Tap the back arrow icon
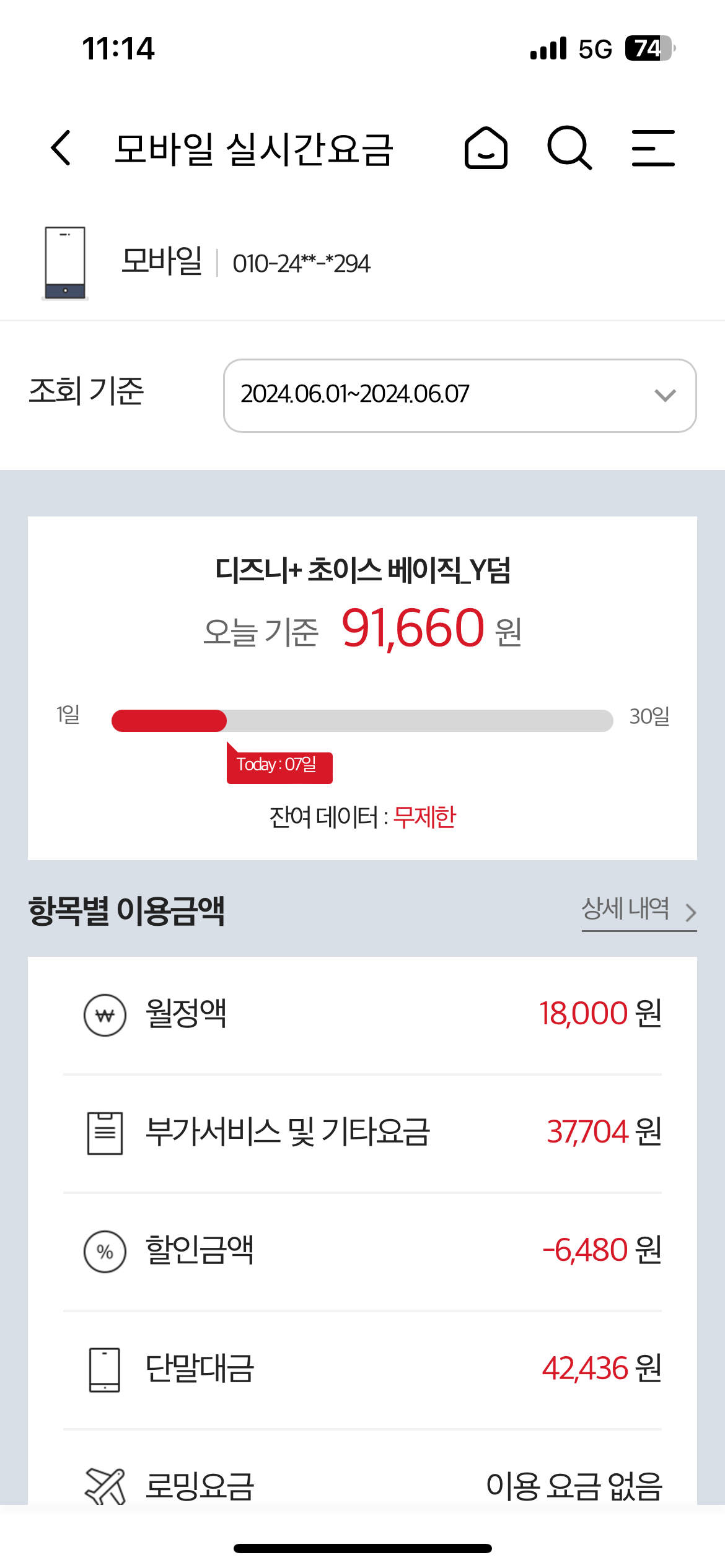This screenshot has height=1568, width=725. click(x=61, y=148)
